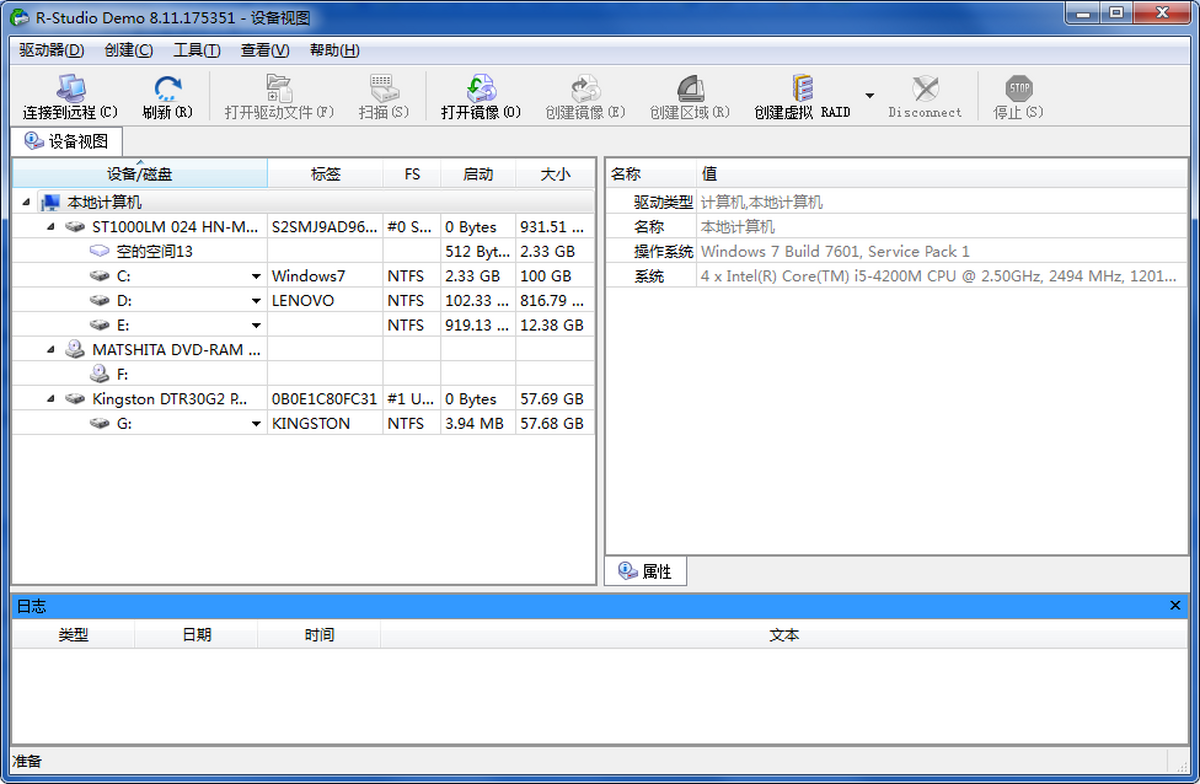Open the Create Virtual RAID dropdown arrow
Image resolution: width=1200 pixels, height=784 pixels.
pyautogui.click(x=869, y=96)
